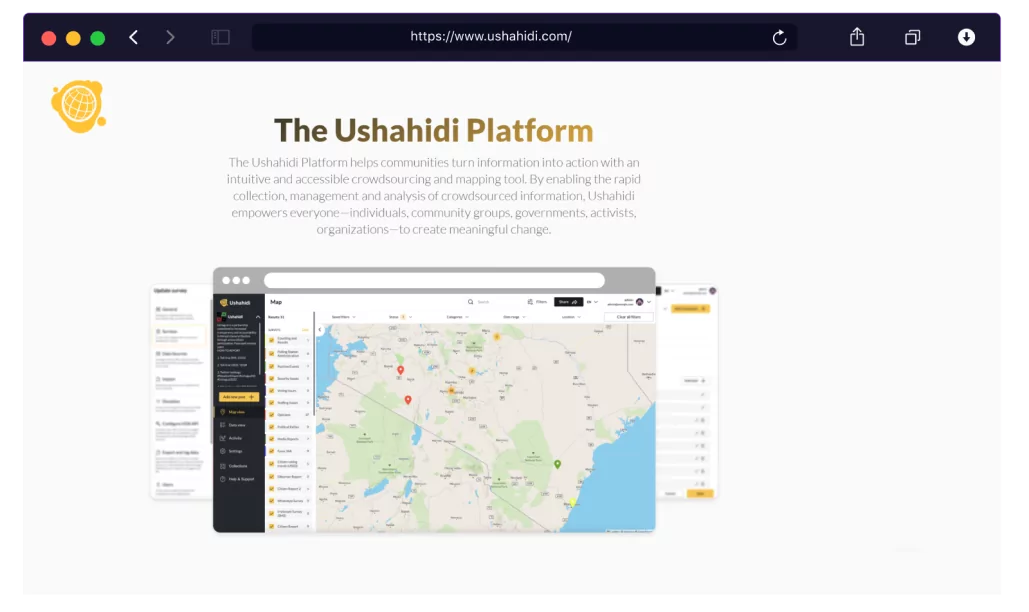Click The Ushahidi Platform heading
The height and width of the screenshot is (612, 1029).
click(434, 131)
